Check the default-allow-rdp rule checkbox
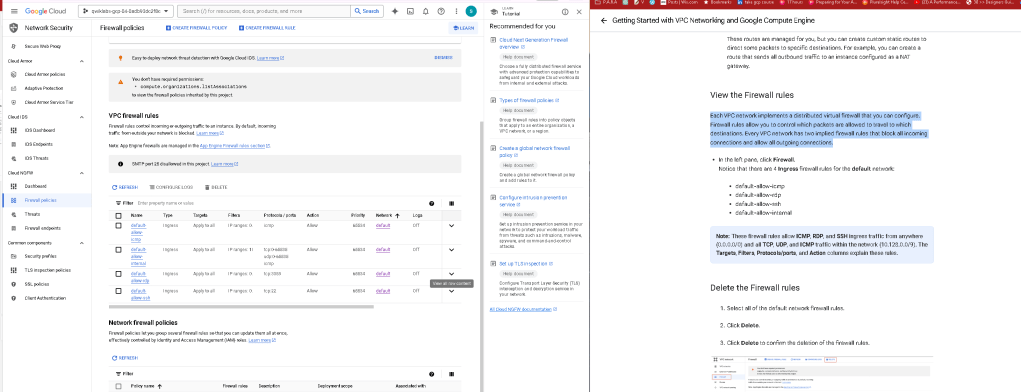 pyautogui.click(x=119, y=273)
